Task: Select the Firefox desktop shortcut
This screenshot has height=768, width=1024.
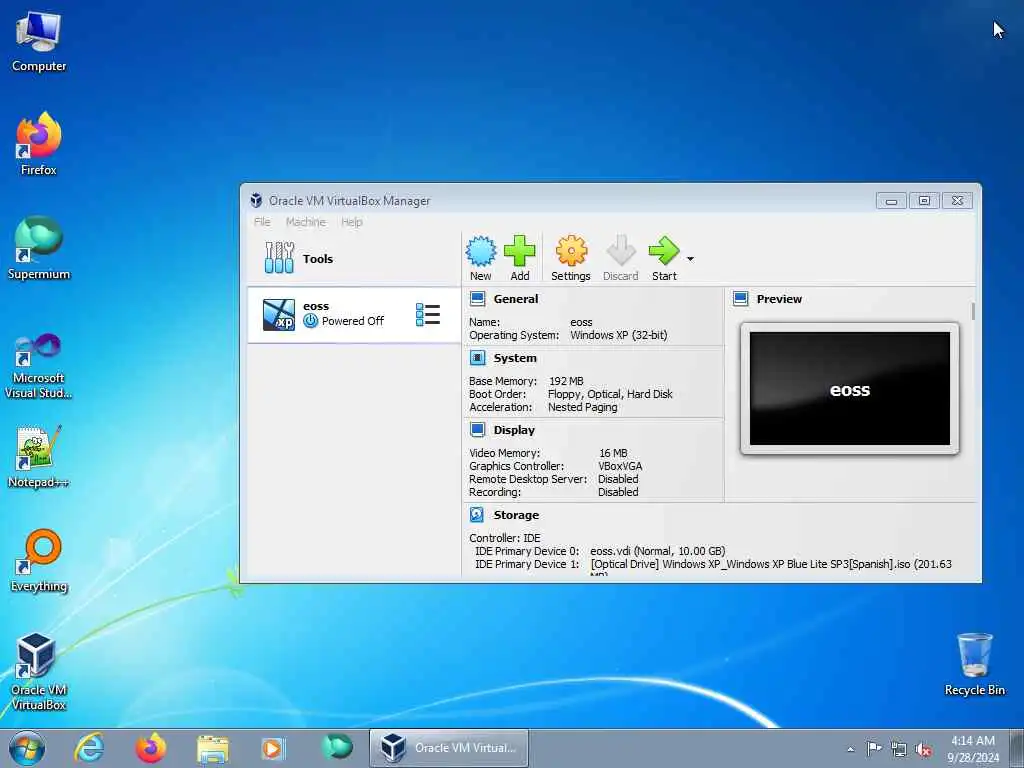Action: coord(39,144)
